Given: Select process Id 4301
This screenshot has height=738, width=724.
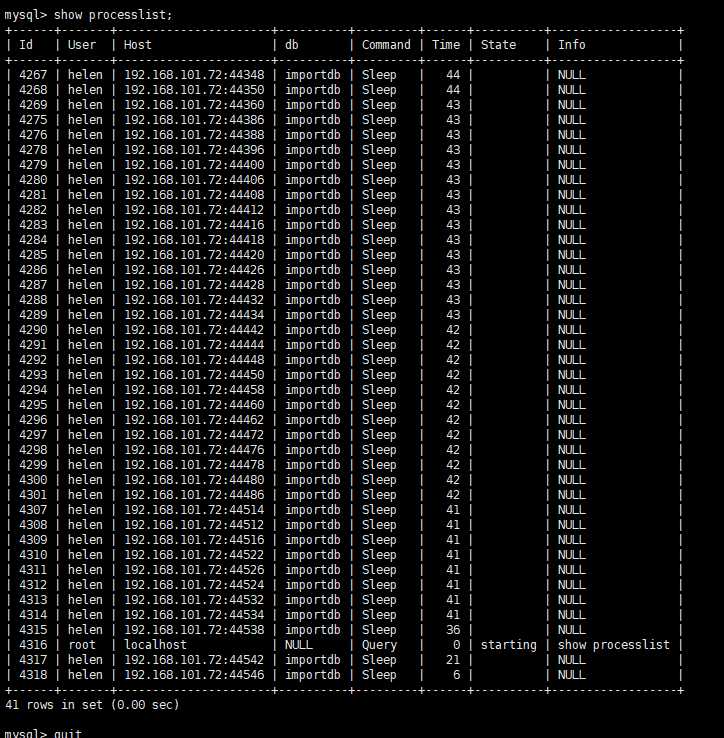Looking at the screenshot, I should [33, 495].
